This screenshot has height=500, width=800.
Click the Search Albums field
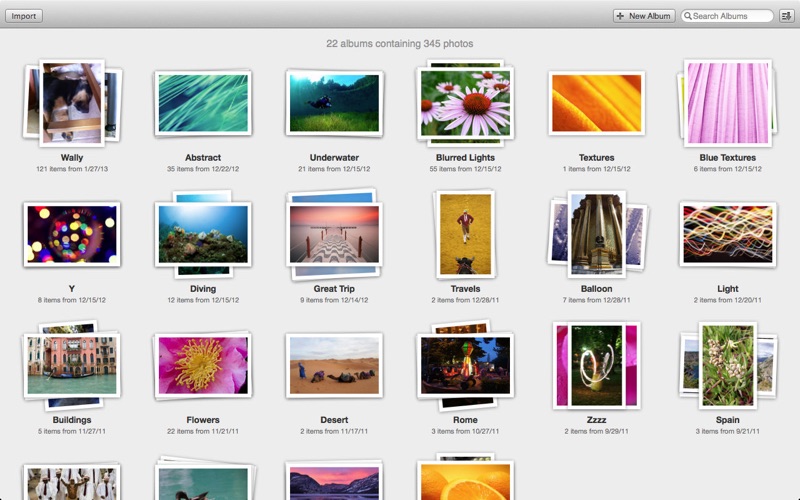point(732,16)
